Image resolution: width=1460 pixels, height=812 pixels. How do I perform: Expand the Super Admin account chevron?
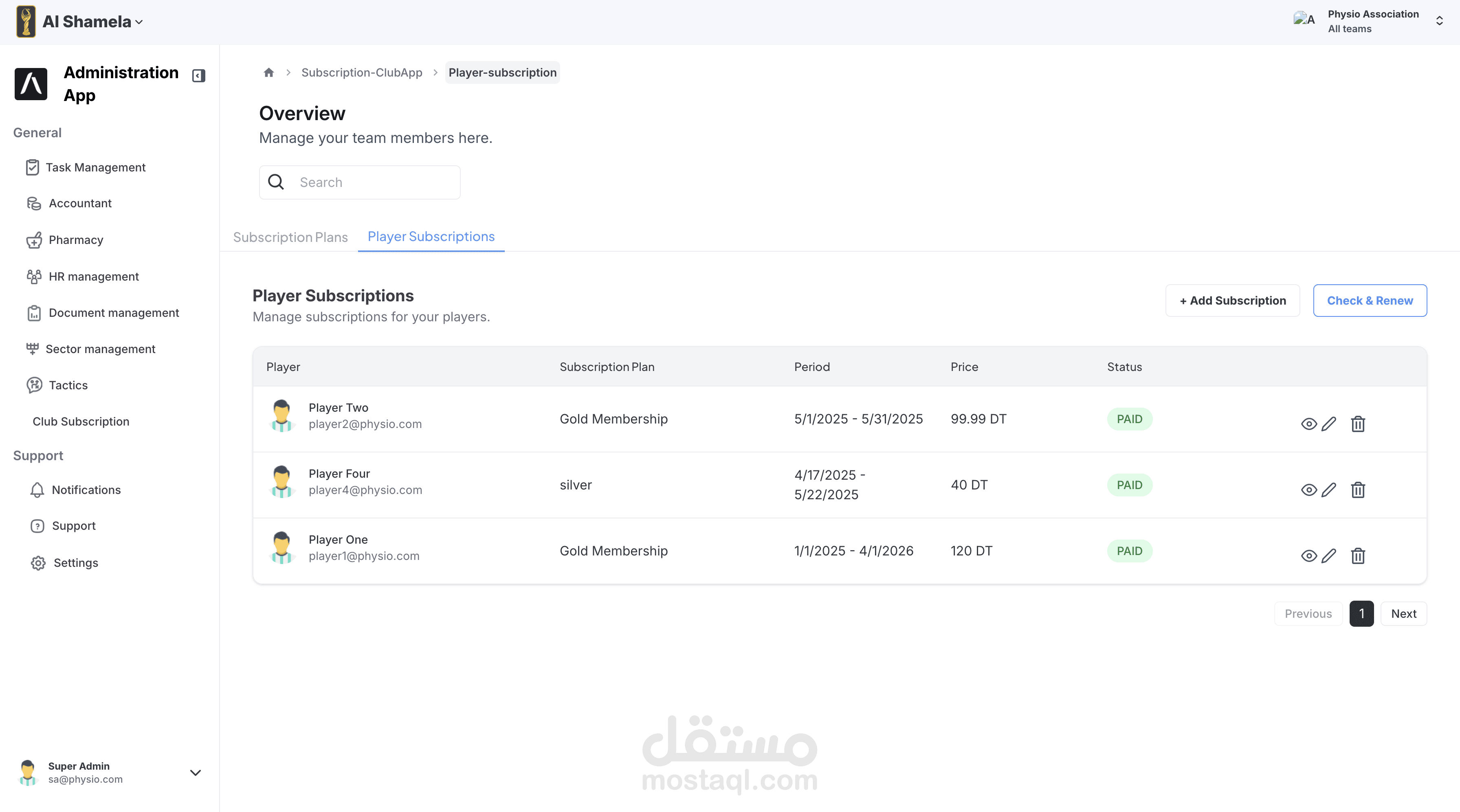click(195, 773)
